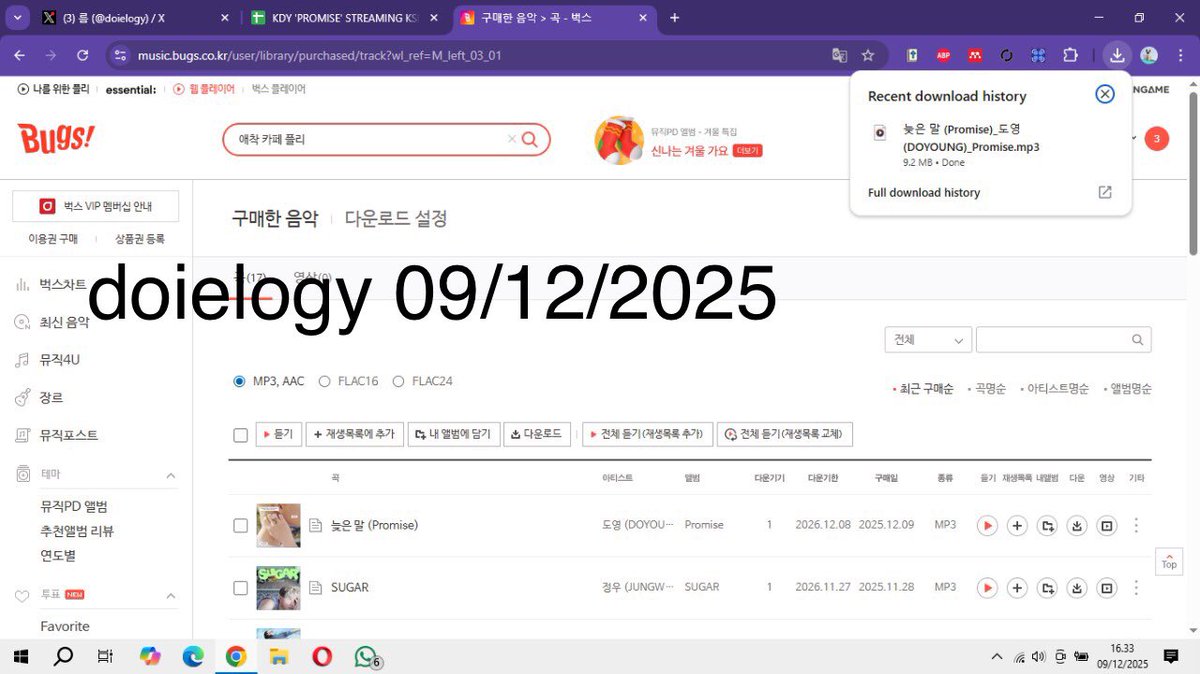Click the Bugs! logo
Image resolution: width=1200 pixels, height=674 pixels.
(x=56, y=137)
